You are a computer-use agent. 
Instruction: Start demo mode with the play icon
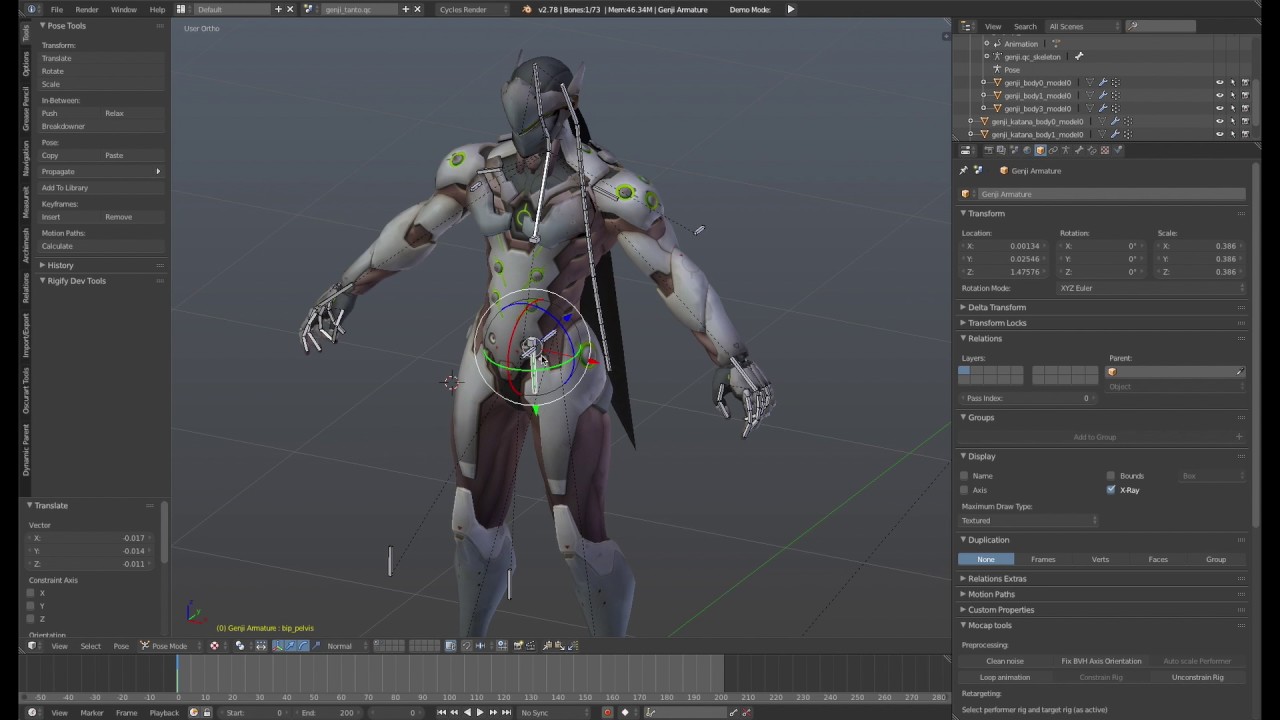click(x=790, y=9)
